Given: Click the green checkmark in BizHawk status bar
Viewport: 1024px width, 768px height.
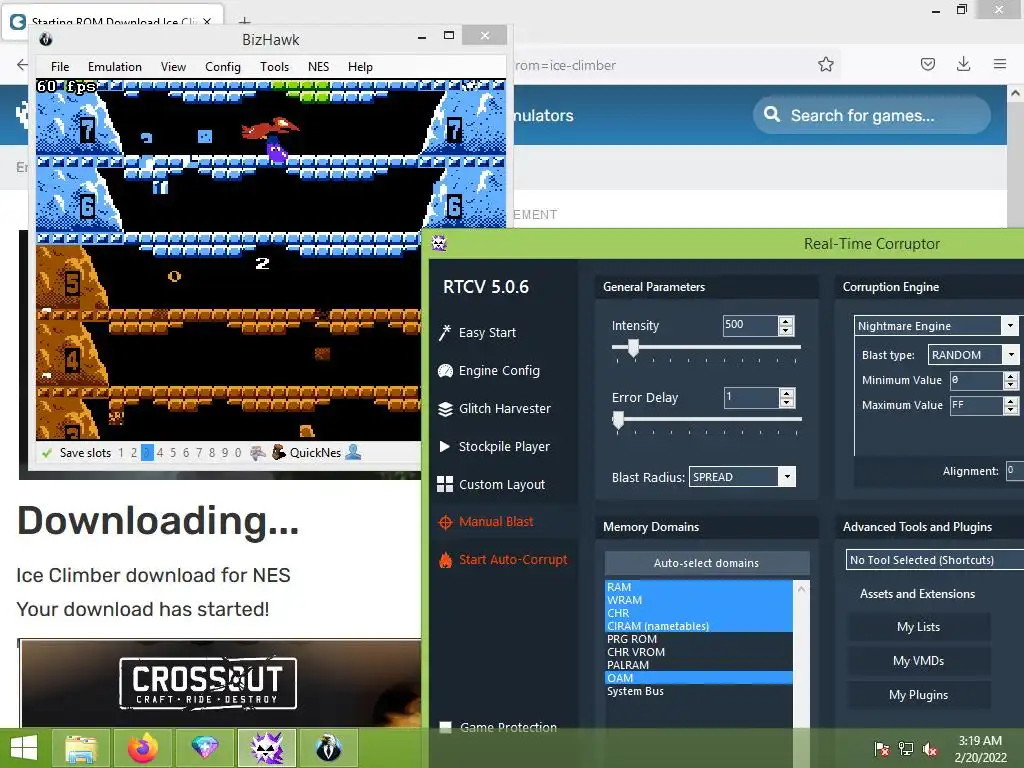Looking at the screenshot, I should point(46,453).
